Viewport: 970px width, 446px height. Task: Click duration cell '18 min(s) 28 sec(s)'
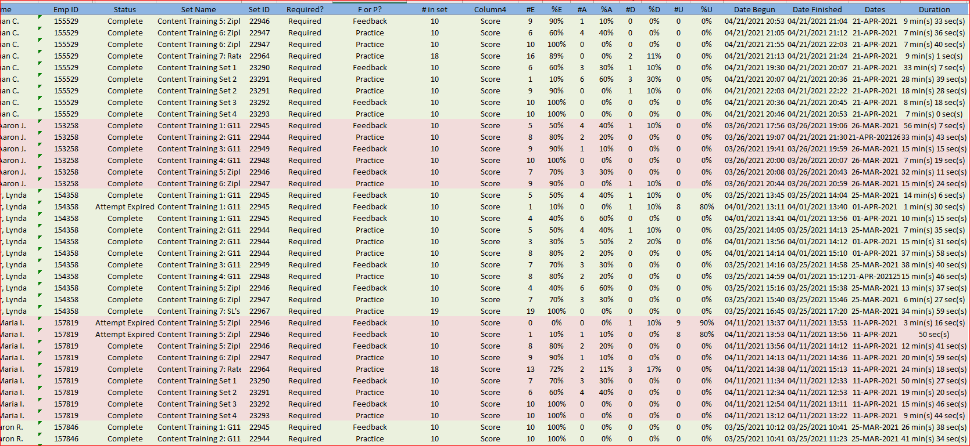(934, 90)
